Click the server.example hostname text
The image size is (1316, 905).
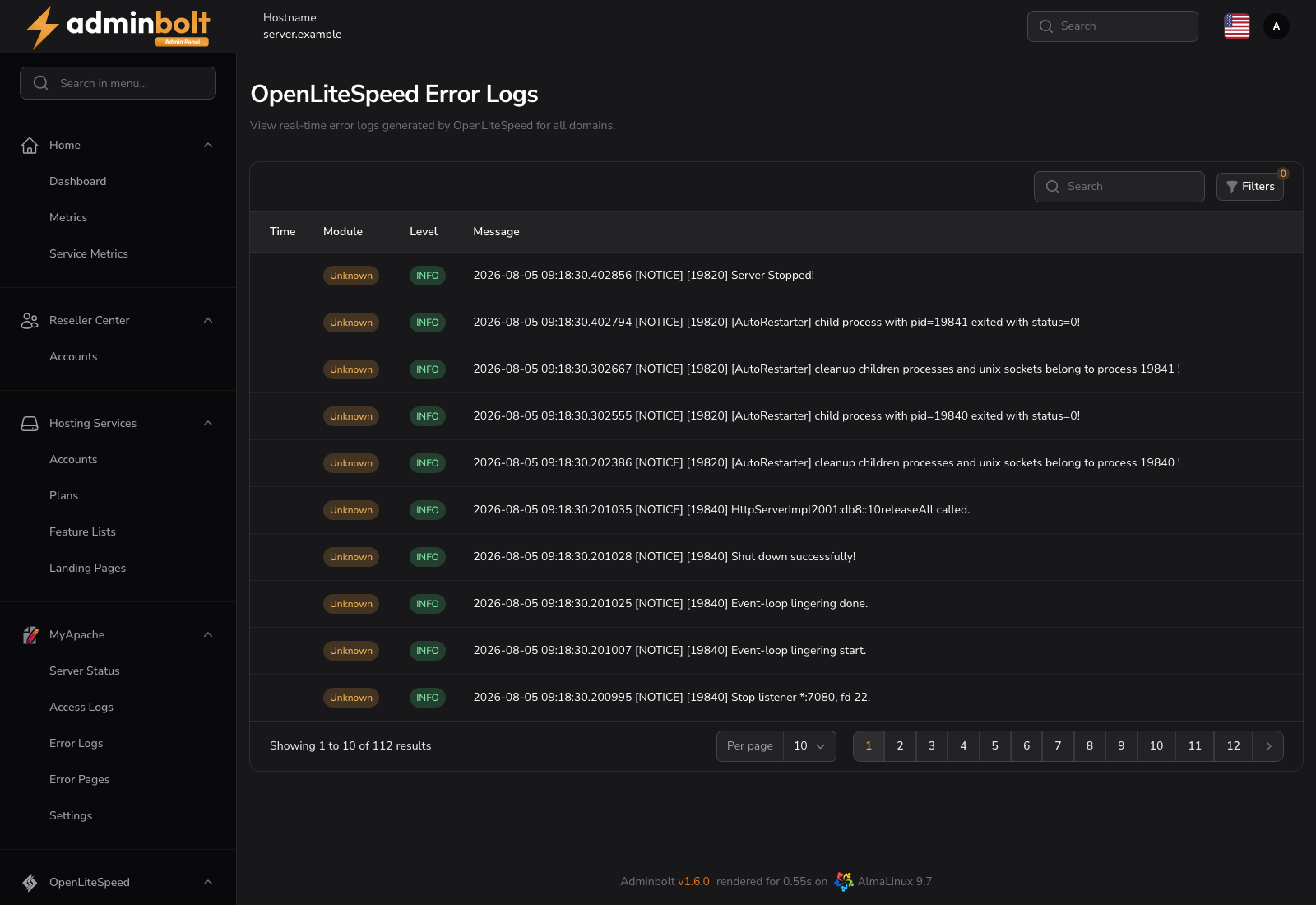click(x=302, y=35)
